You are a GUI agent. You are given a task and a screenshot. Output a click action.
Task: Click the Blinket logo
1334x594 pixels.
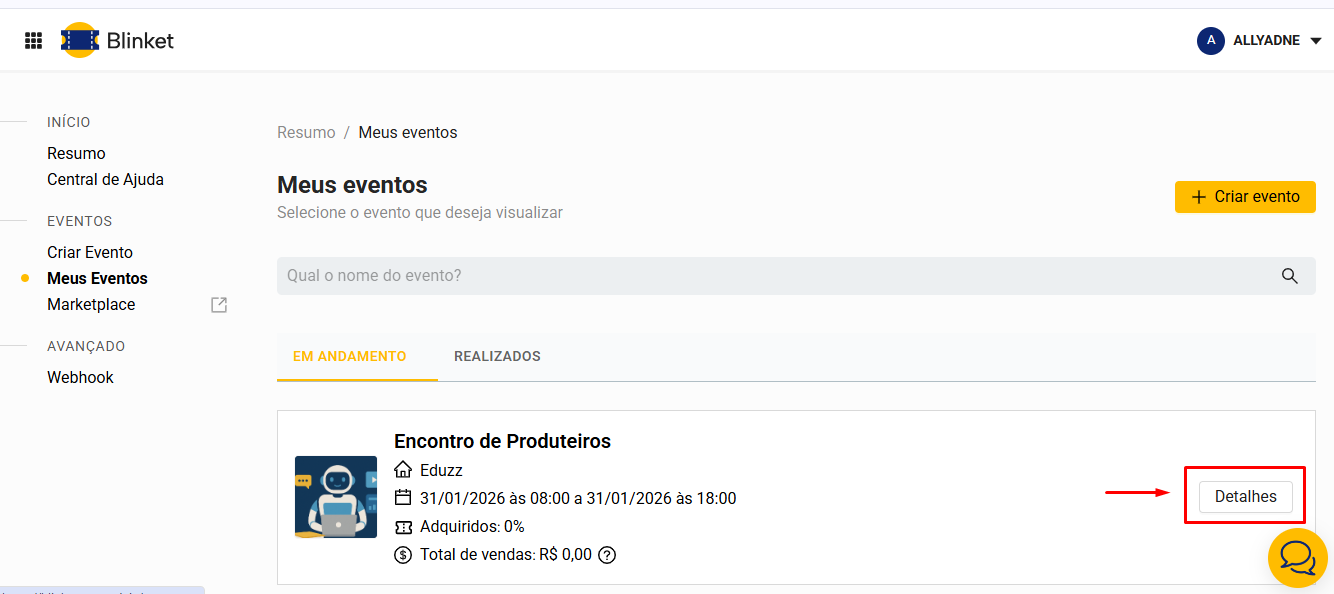tap(117, 40)
